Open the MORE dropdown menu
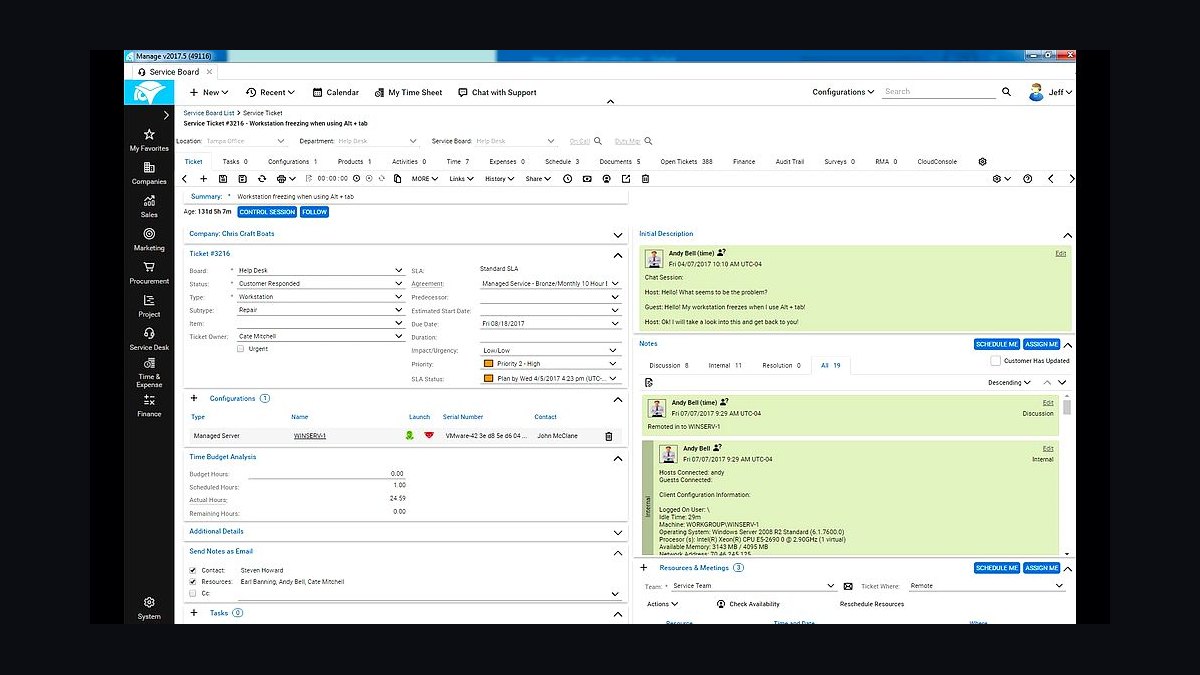The height and width of the screenshot is (675, 1200). click(424, 179)
